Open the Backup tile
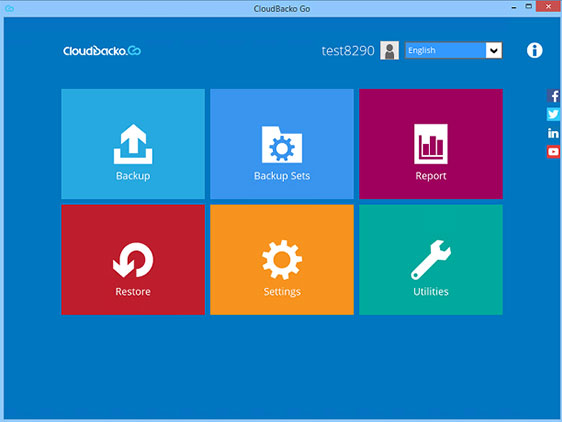The width and height of the screenshot is (562, 422). click(x=133, y=144)
